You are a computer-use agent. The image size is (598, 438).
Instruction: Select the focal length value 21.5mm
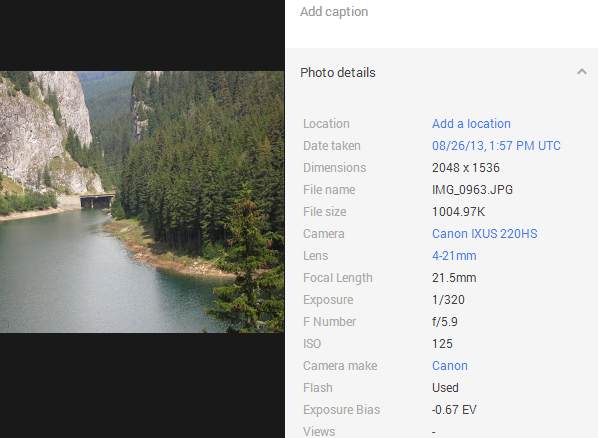coord(454,278)
